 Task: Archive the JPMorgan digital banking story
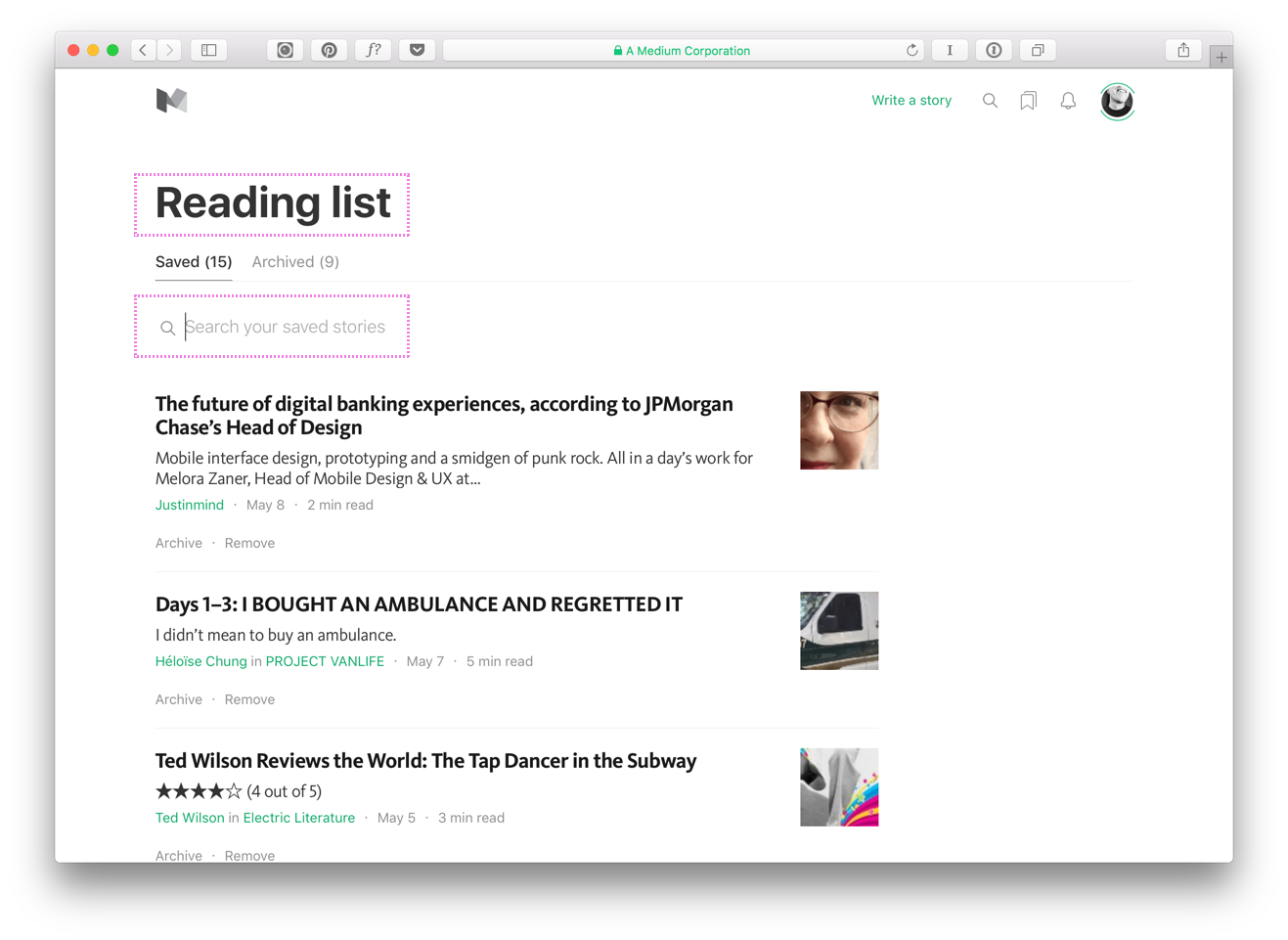179,543
